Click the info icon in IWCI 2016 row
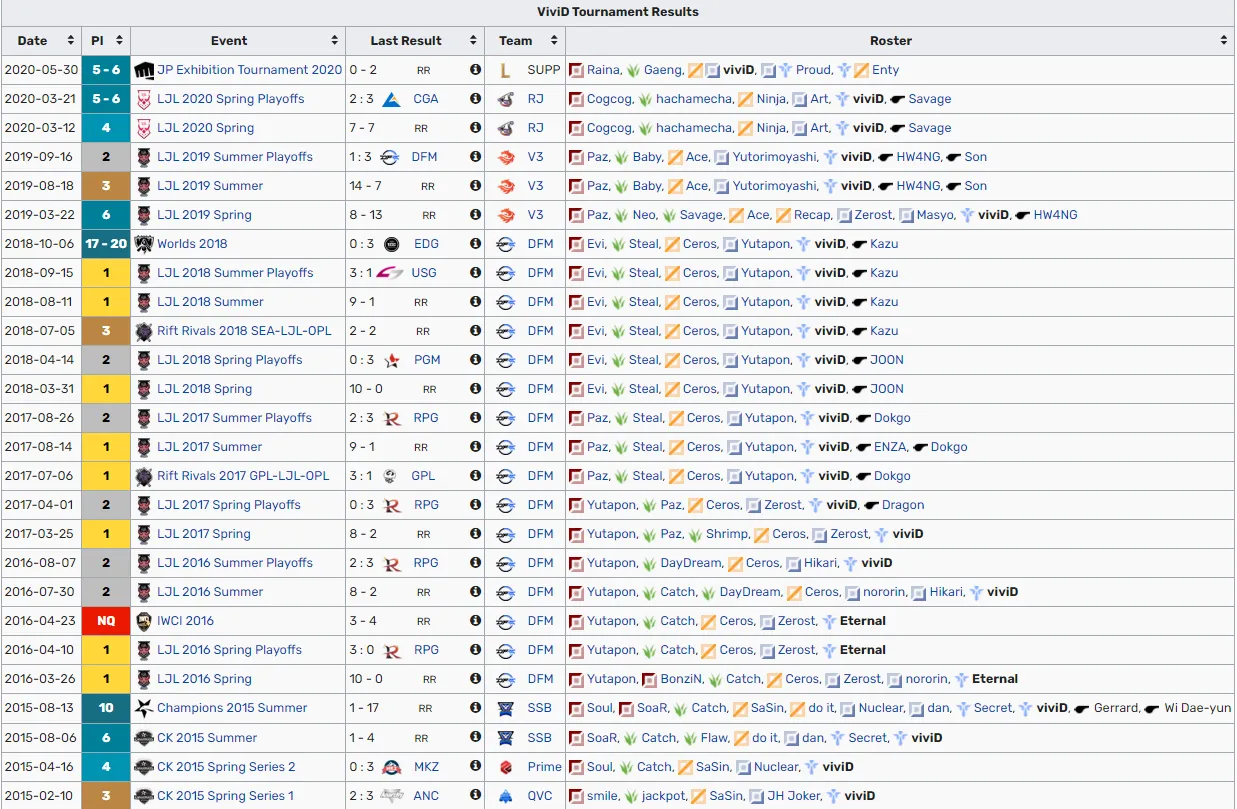This screenshot has width=1237, height=809. [x=475, y=621]
